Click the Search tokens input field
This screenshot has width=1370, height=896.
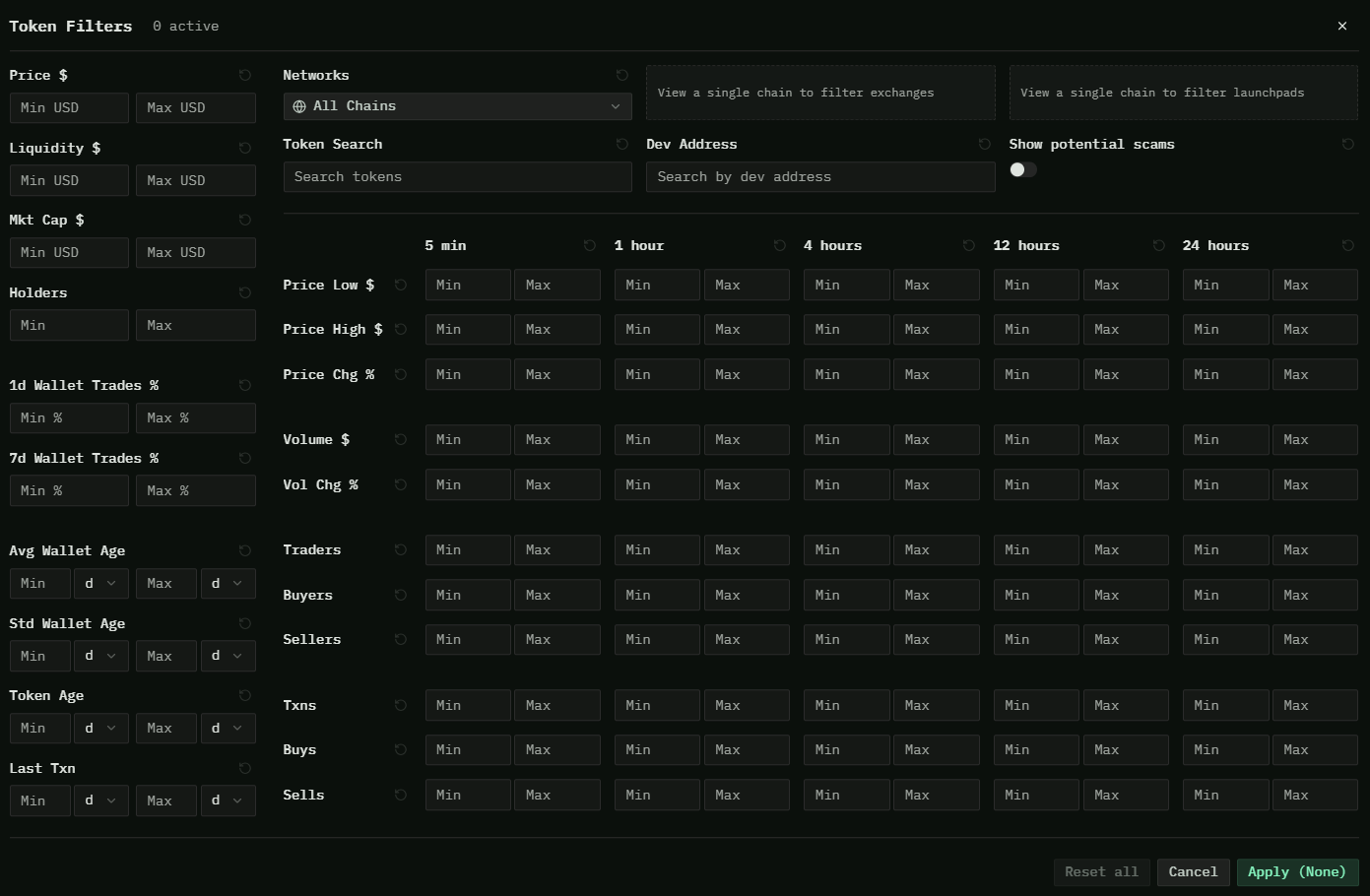[x=457, y=177]
